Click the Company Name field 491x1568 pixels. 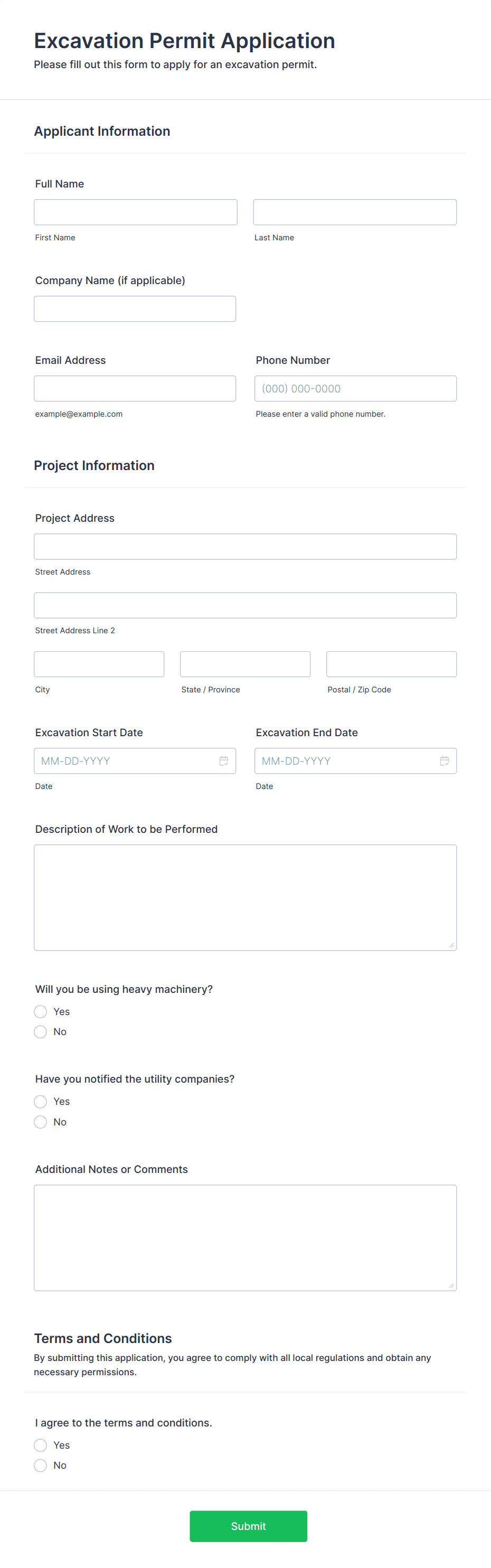click(x=135, y=308)
